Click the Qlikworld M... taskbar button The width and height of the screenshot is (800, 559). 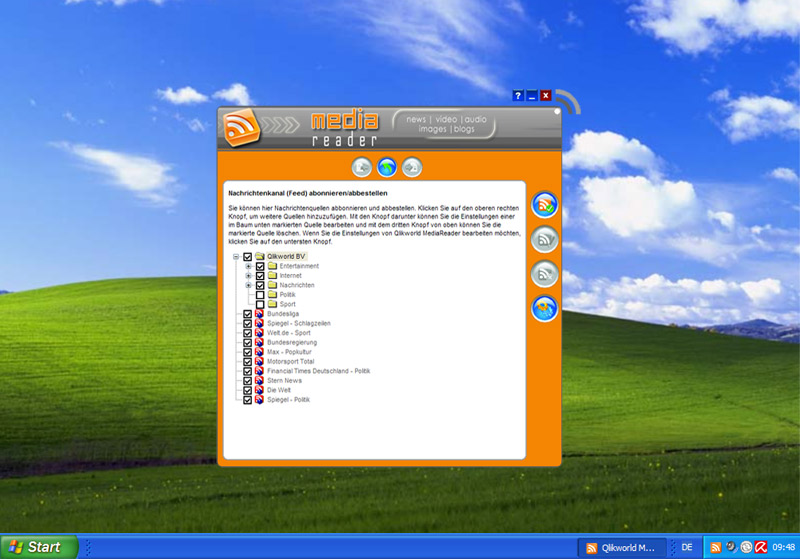point(622,548)
